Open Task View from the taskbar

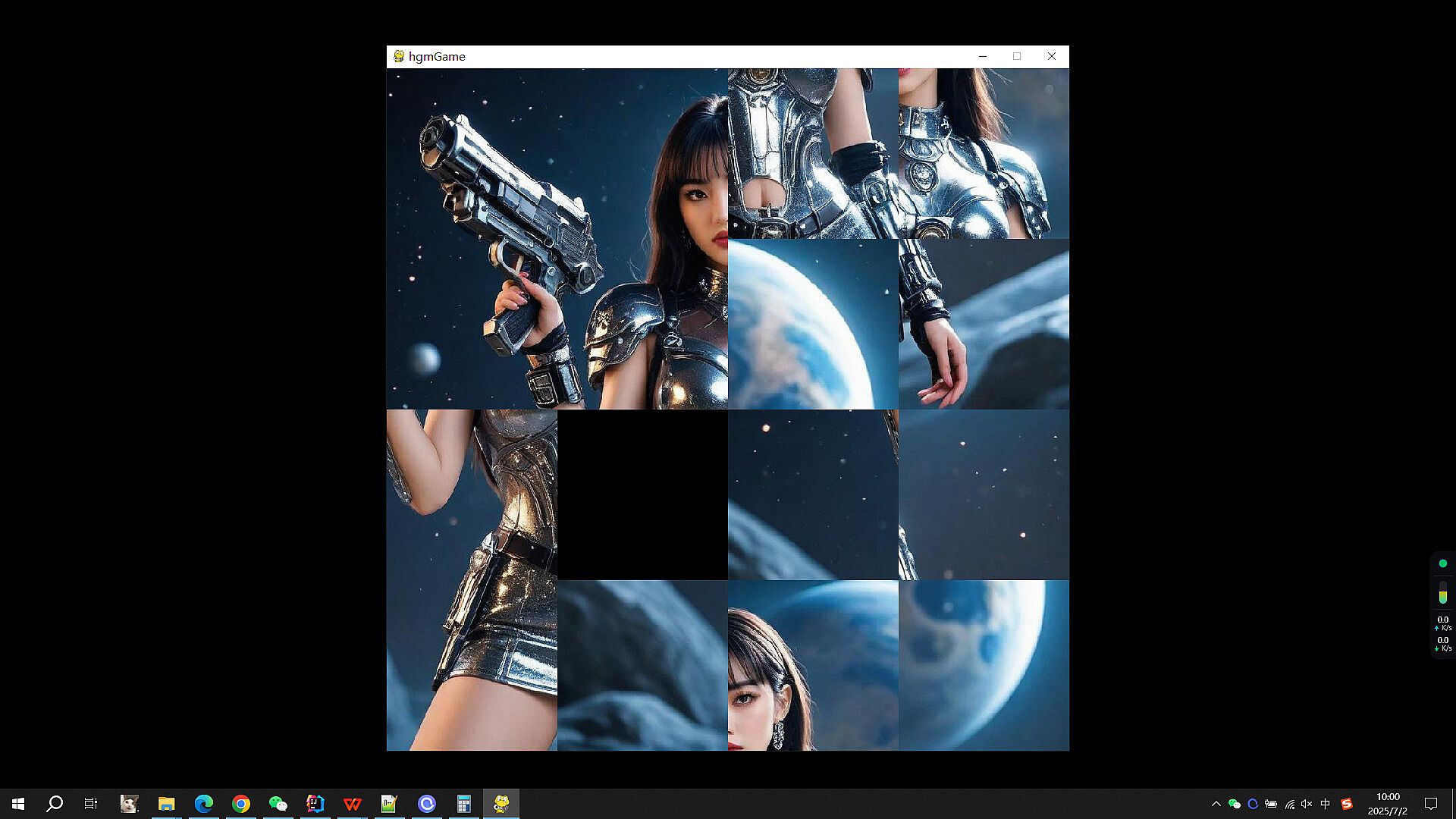pyautogui.click(x=91, y=804)
